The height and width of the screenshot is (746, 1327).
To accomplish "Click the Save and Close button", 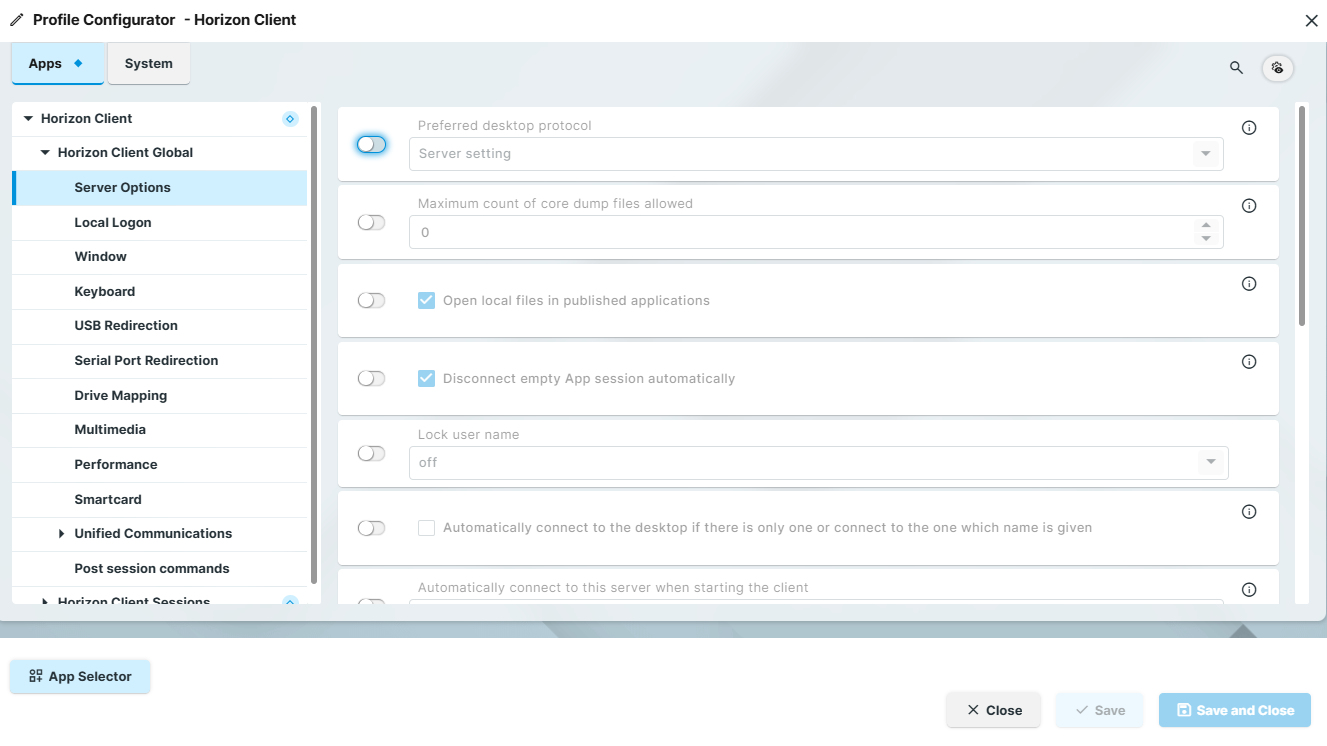I will [x=1234, y=710].
